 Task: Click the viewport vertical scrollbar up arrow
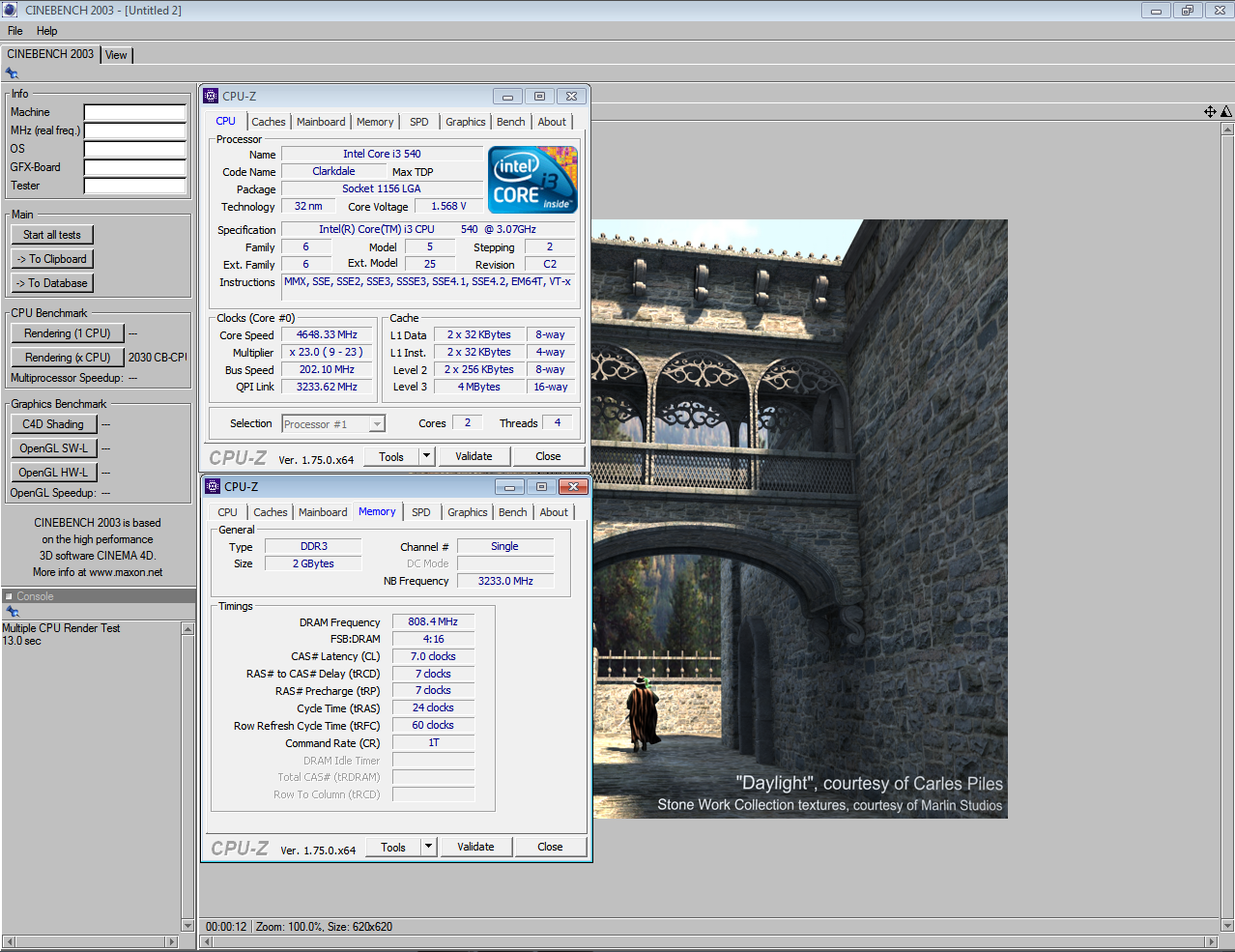click(x=1227, y=128)
